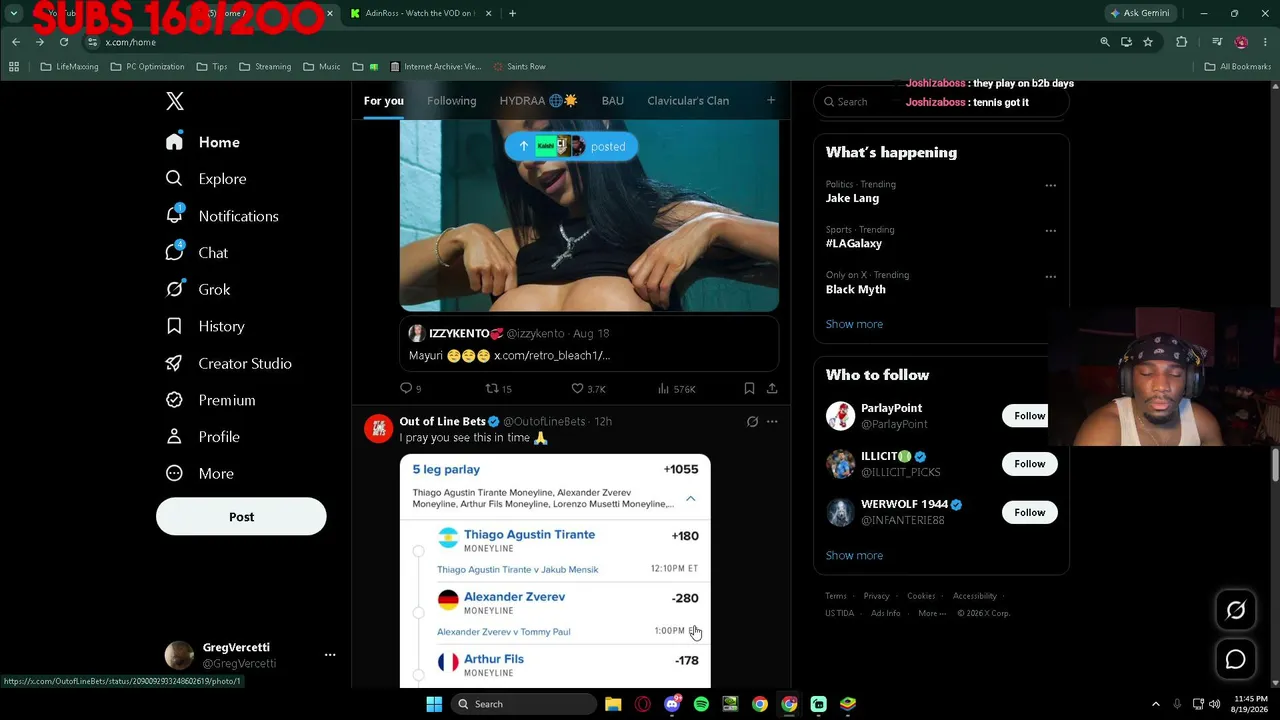The width and height of the screenshot is (1280, 720).
Task: Select the For you tab
Action: pos(384,101)
